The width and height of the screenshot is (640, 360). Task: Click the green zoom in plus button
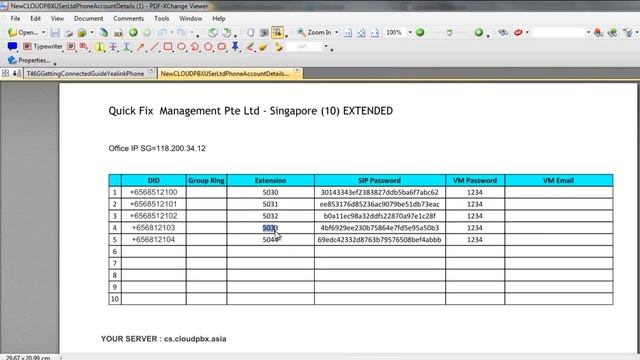click(479, 32)
